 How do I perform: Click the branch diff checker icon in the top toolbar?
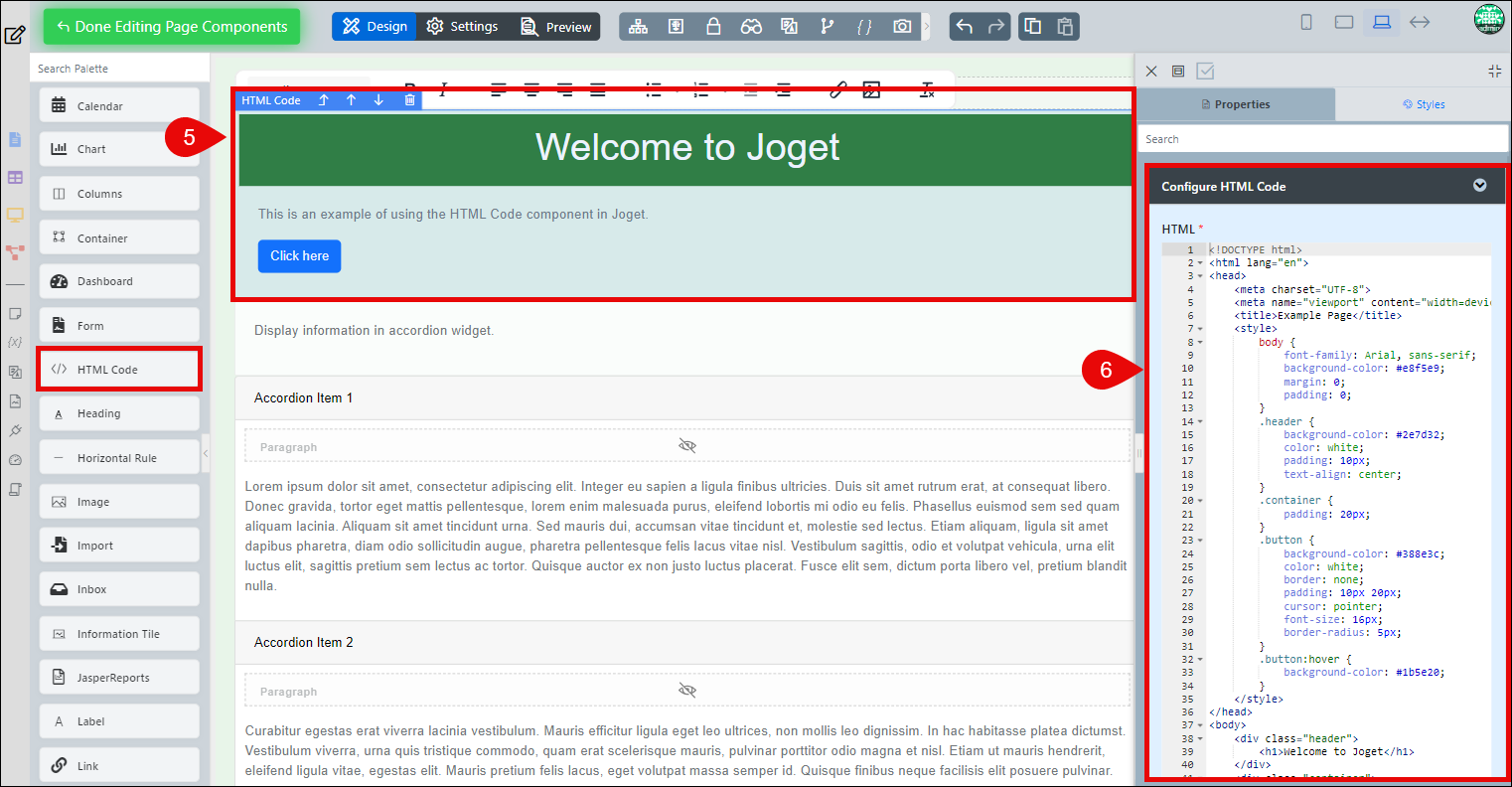[827, 27]
